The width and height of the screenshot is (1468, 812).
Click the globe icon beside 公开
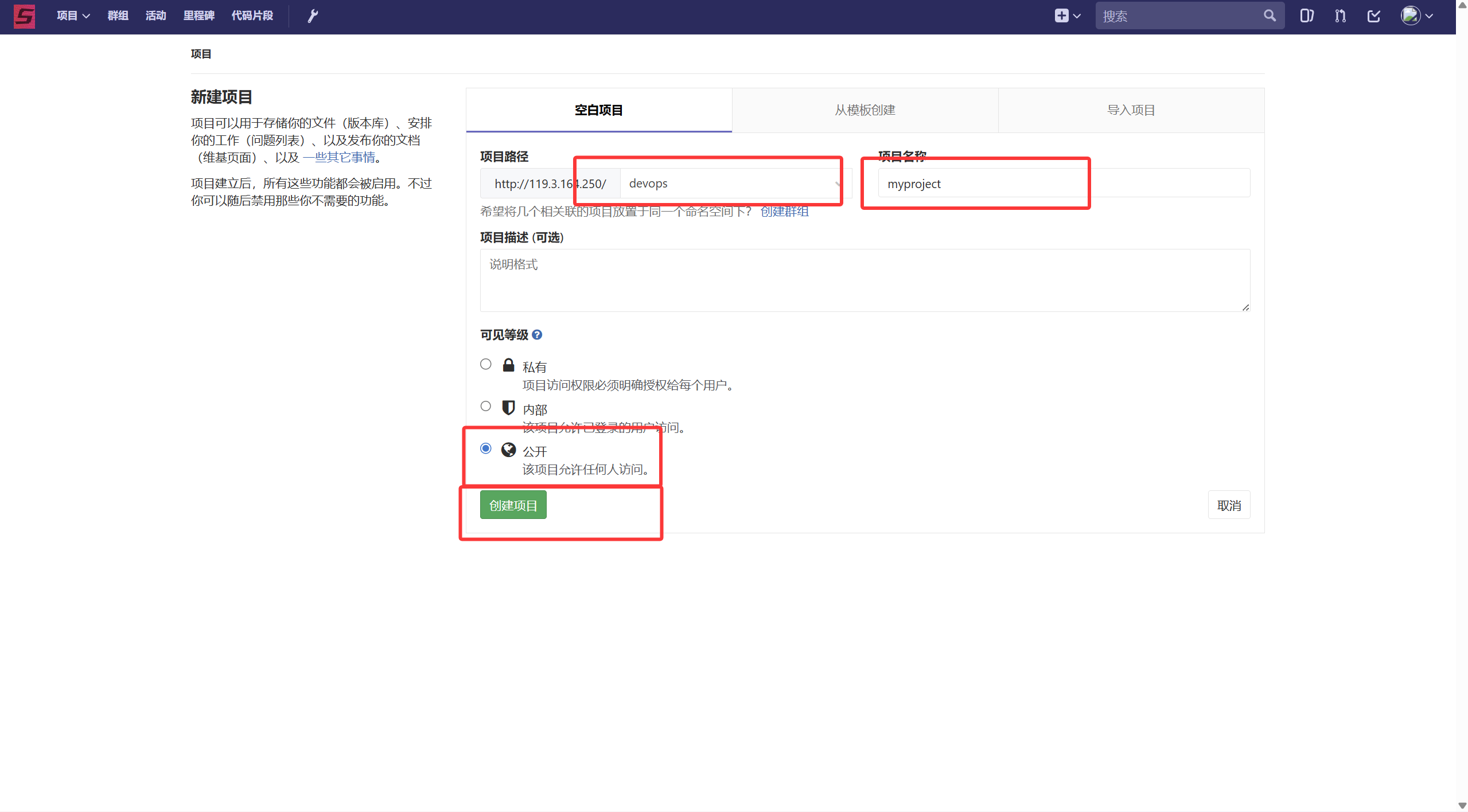pyautogui.click(x=508, y=450)
